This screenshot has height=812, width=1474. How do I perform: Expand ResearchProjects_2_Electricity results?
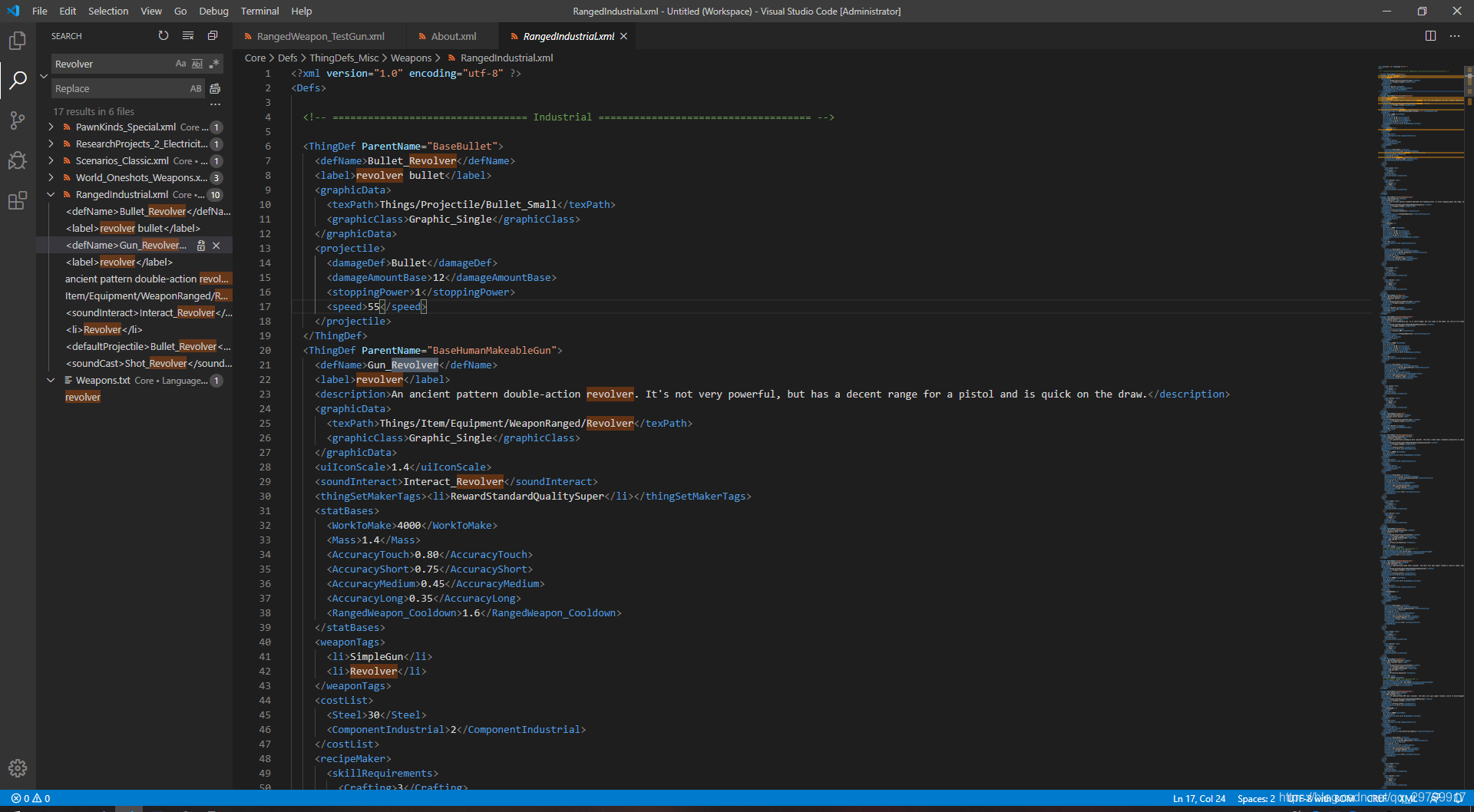pyautogui.click(x=51, y=144)
